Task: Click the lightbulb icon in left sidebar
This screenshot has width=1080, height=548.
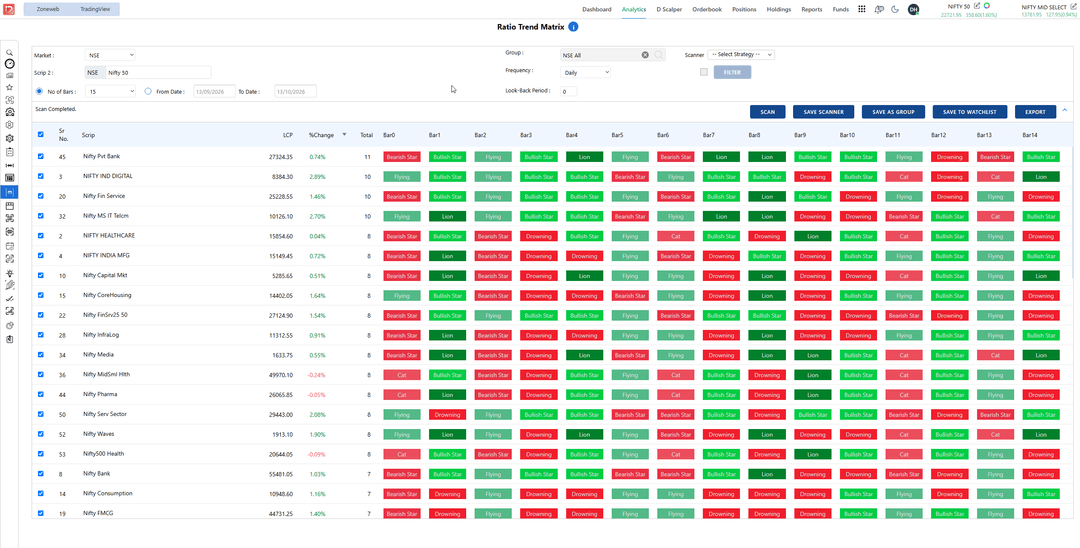Action: click(x=10, y=273)
